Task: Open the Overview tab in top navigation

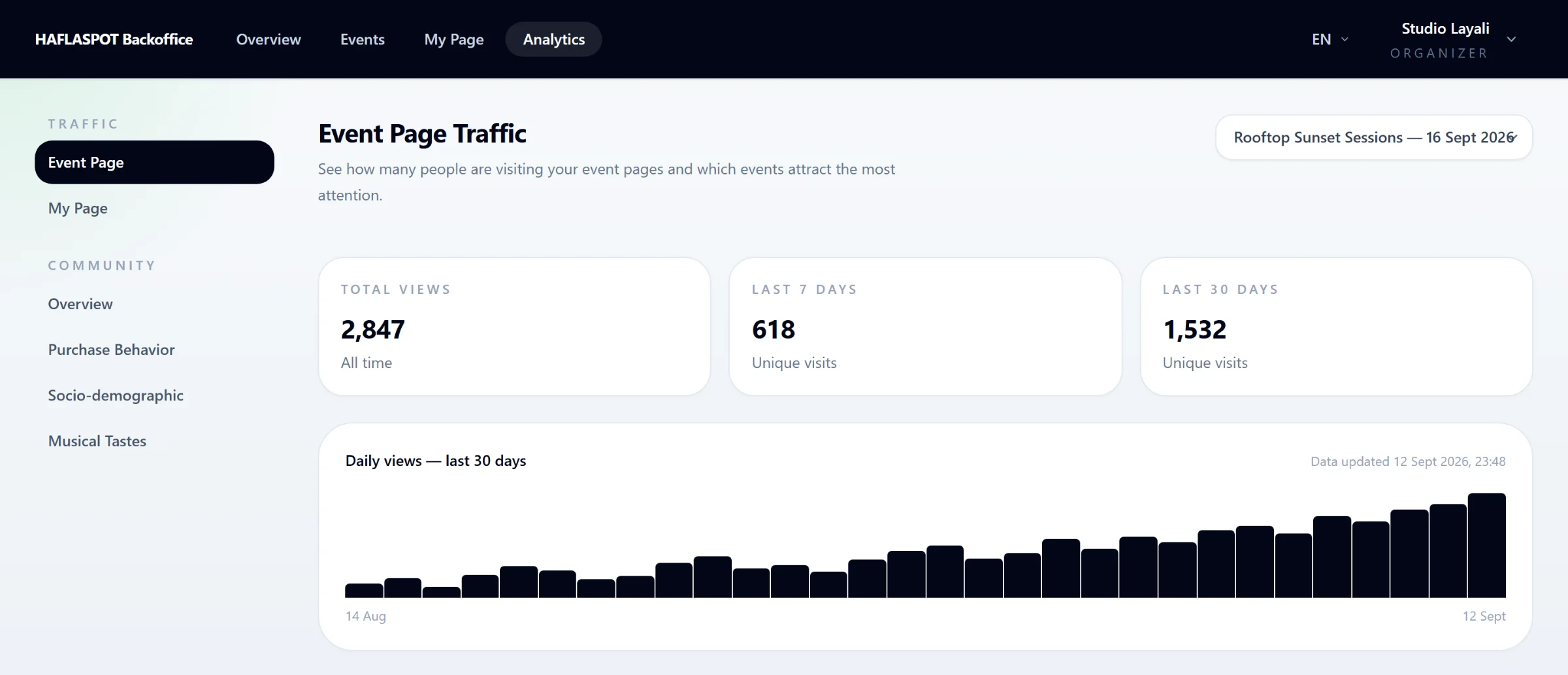Action: [269, 39]
